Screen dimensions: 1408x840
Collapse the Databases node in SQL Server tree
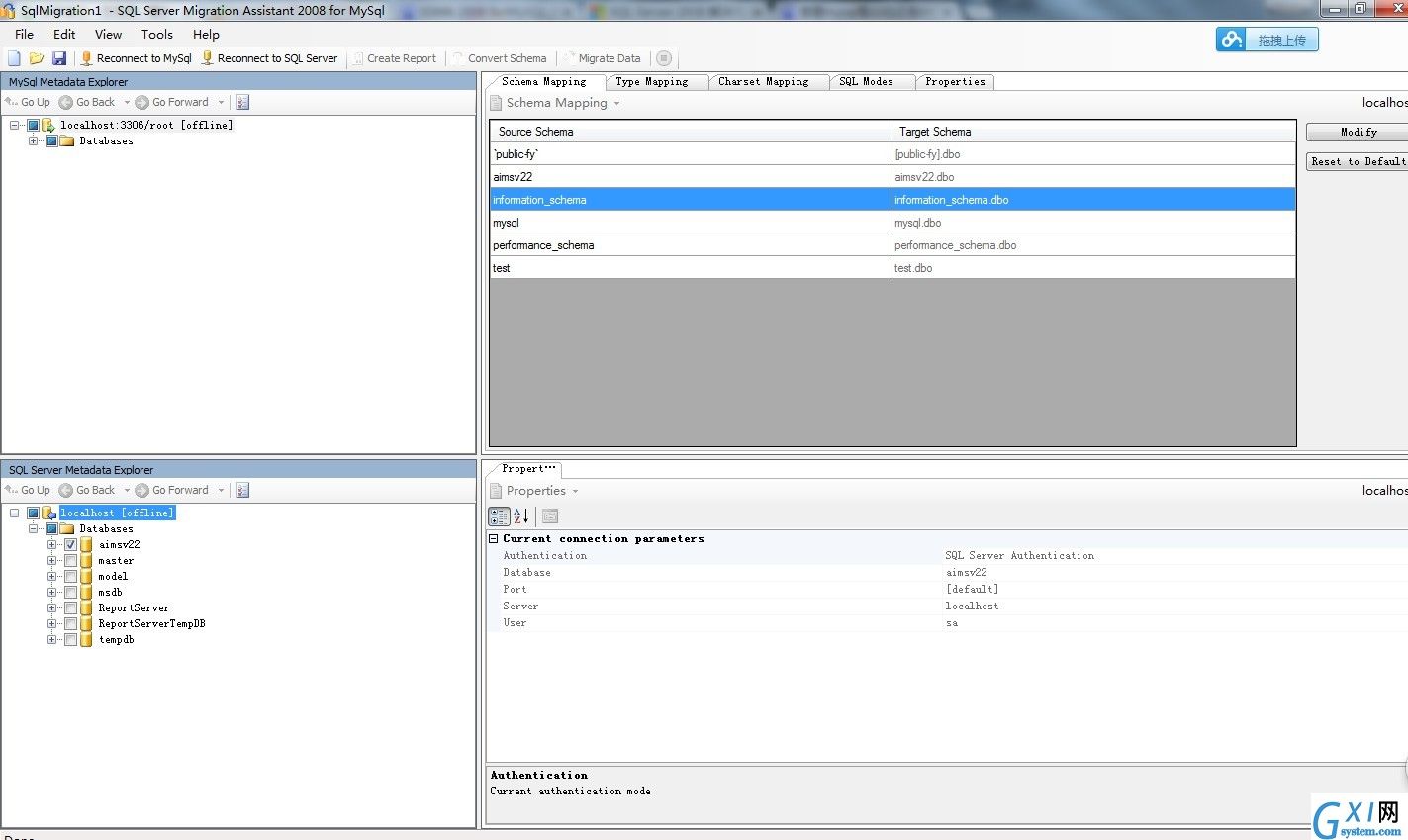coord(33,529)
